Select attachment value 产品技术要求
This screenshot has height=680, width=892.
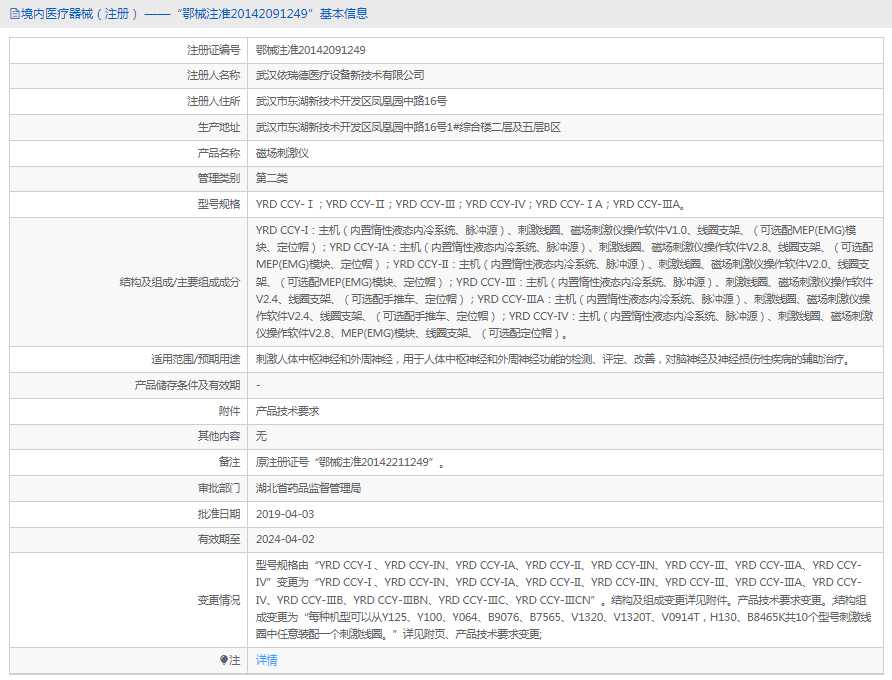[287, 411]
